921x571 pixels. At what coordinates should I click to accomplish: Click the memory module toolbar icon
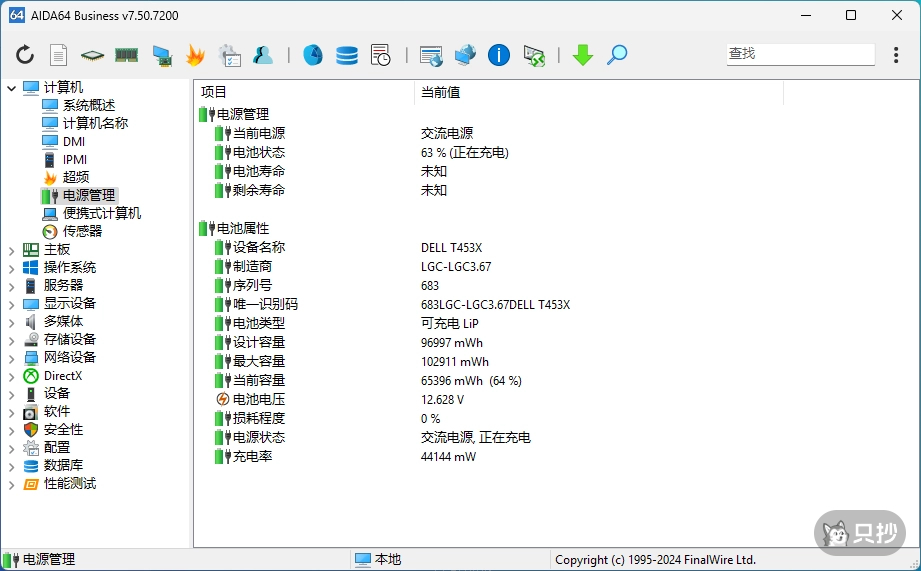pyautogui.click(x=126, y=55)
